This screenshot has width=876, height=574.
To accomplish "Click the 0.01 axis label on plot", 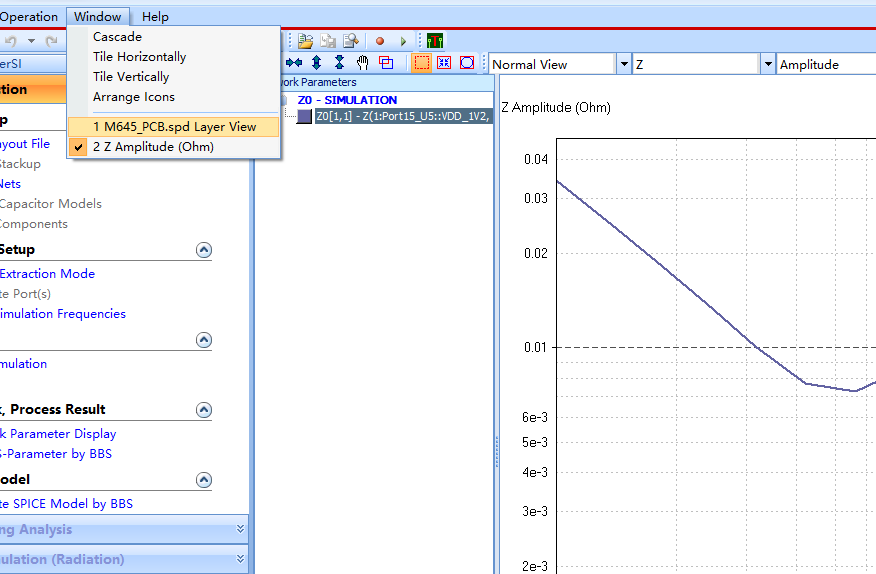I will point(535,348).
